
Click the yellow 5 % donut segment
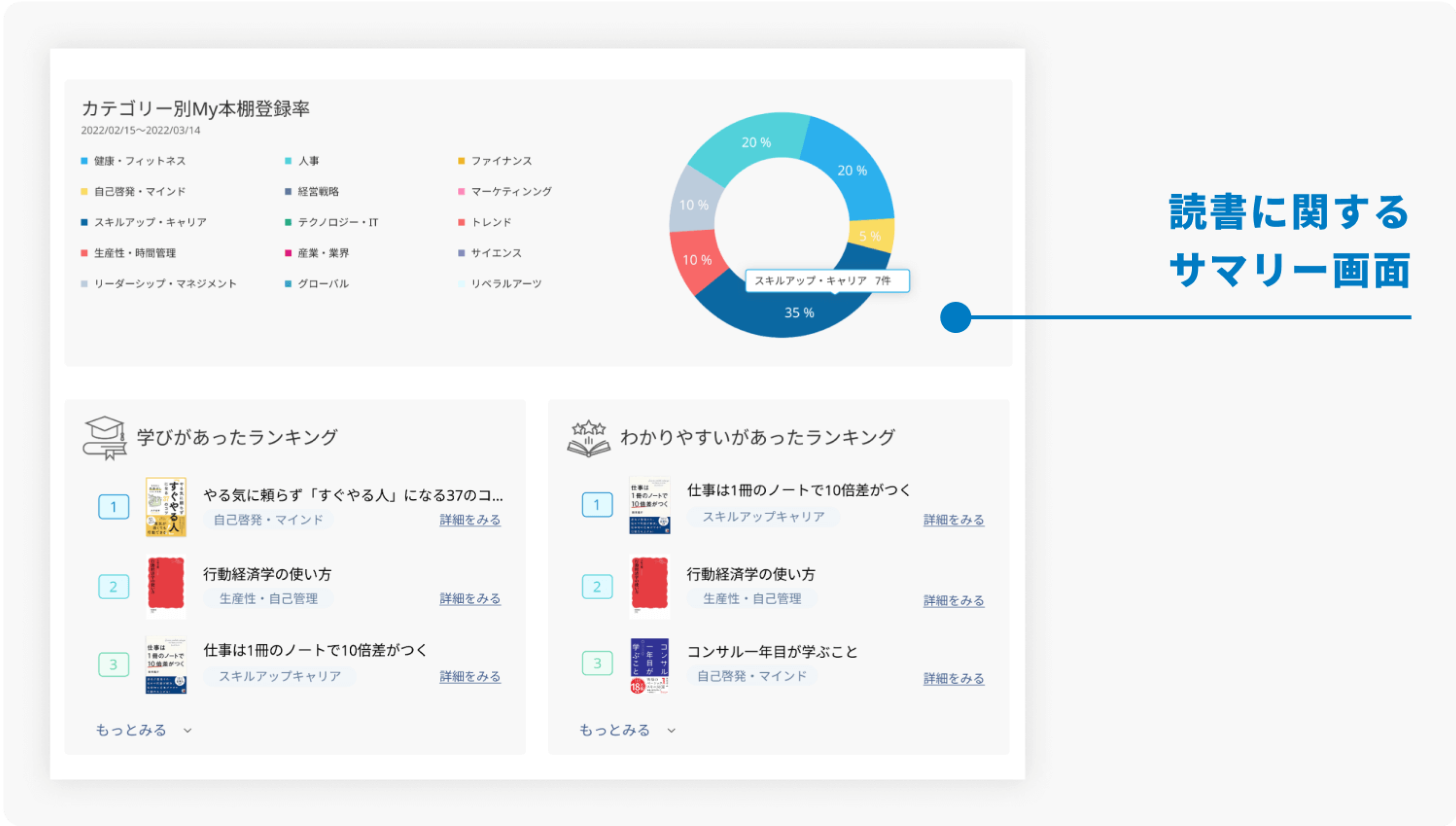870,235
